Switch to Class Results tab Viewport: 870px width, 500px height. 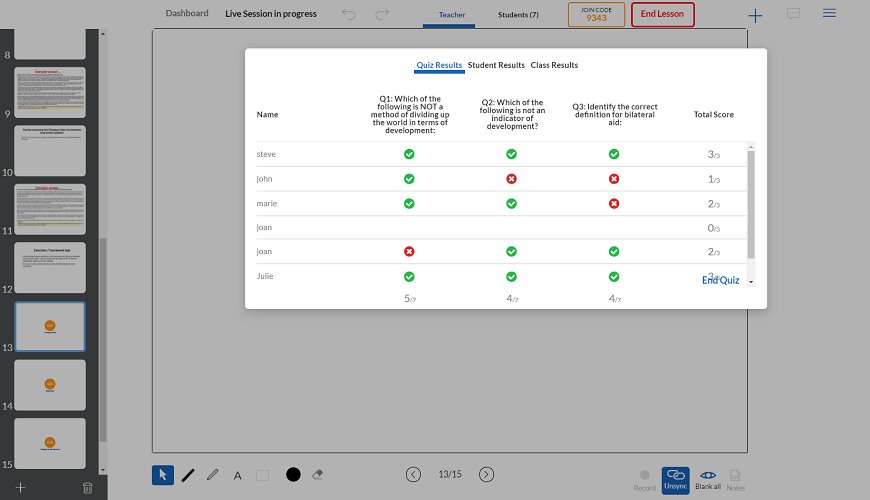pos(554,65)
